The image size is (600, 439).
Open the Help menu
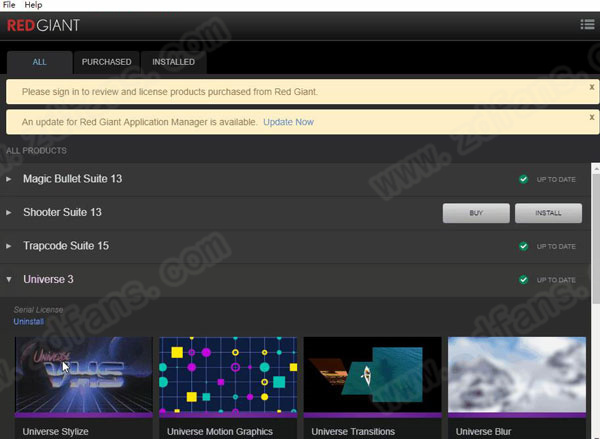(33, 5)
